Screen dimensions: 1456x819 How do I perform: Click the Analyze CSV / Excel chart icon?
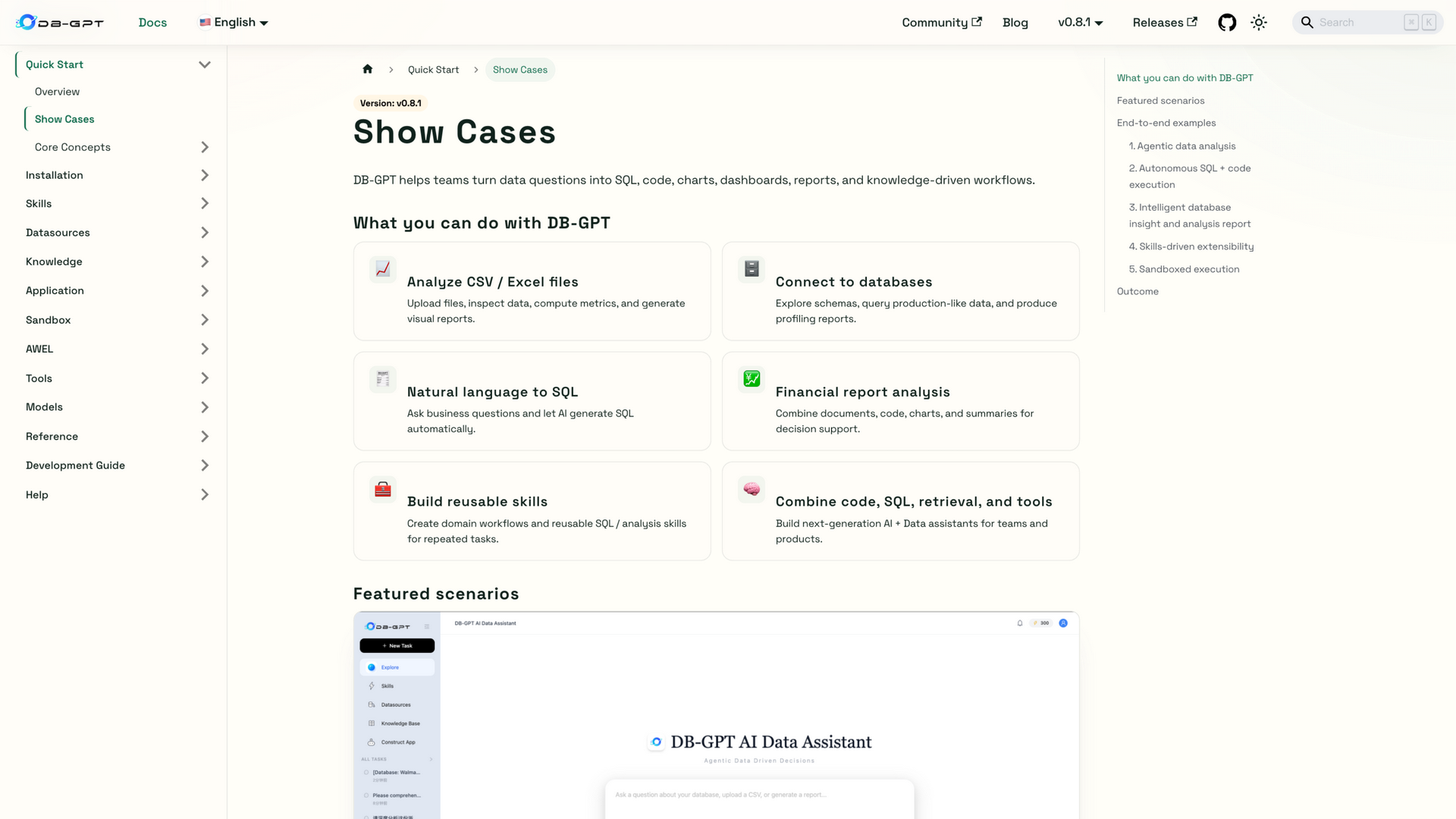pyautogui.click(x=383, y=269)
